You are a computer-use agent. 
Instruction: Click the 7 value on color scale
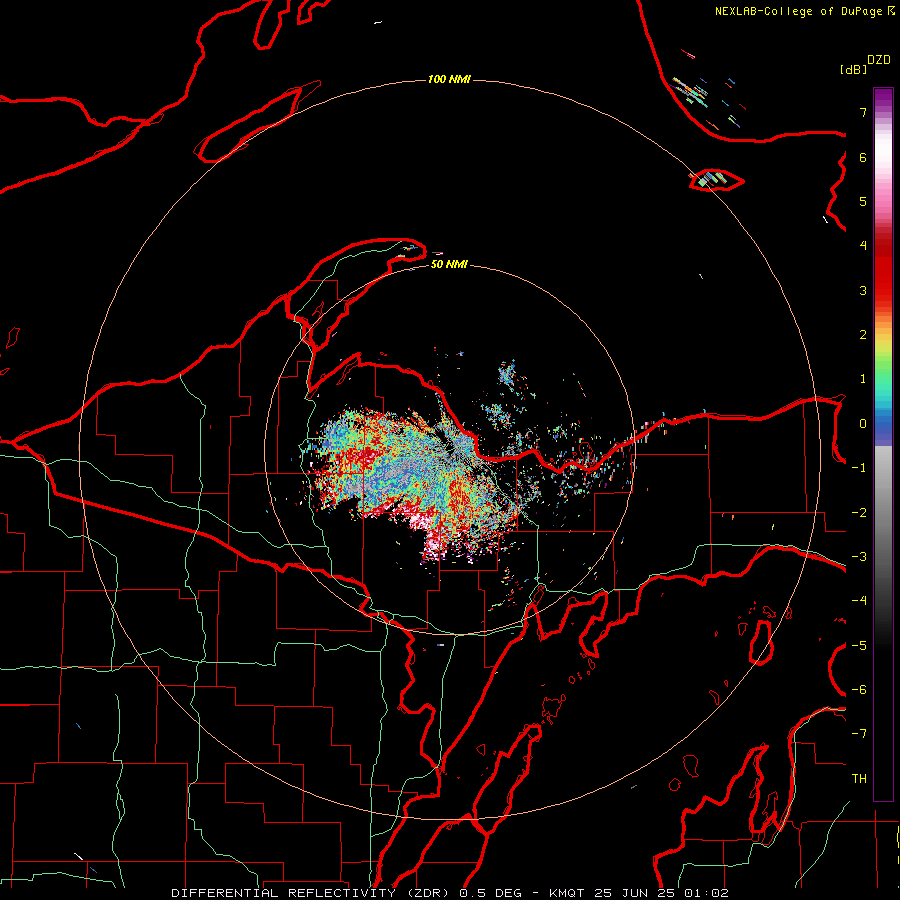[x=863, y=112]
